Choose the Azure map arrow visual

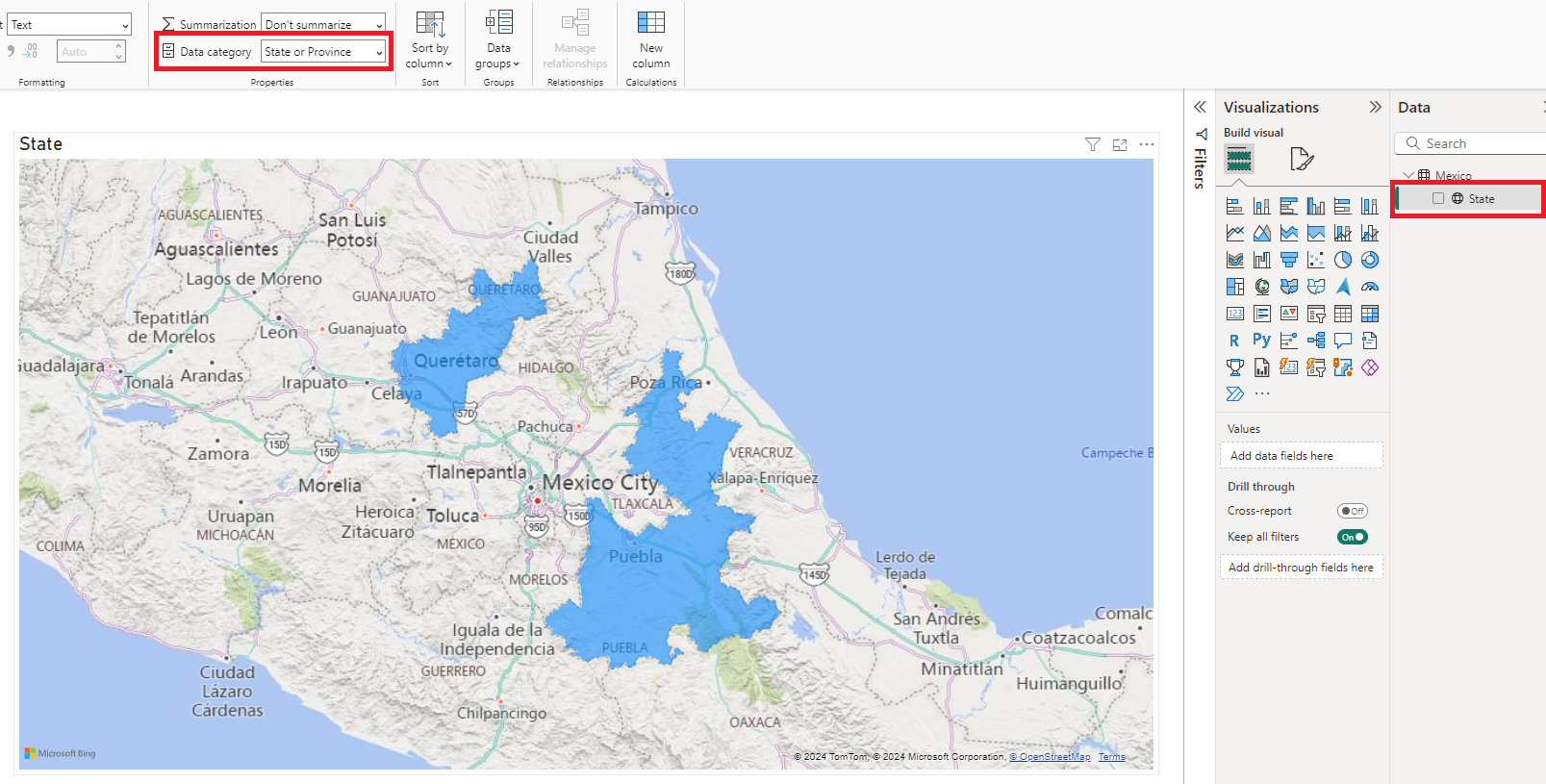coord(1342,287)
